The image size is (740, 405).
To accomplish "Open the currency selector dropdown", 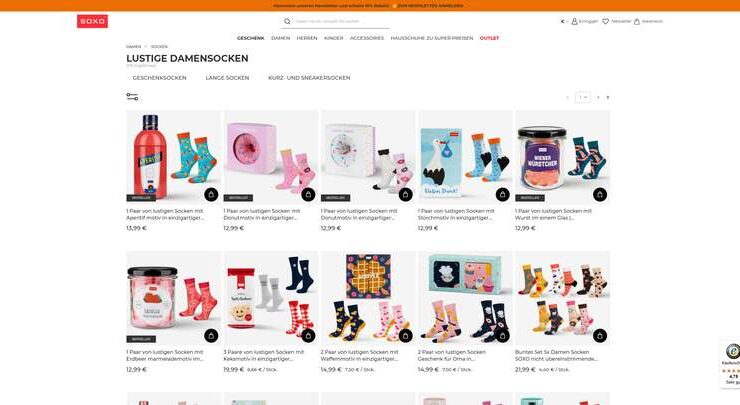I will [564, 21].
